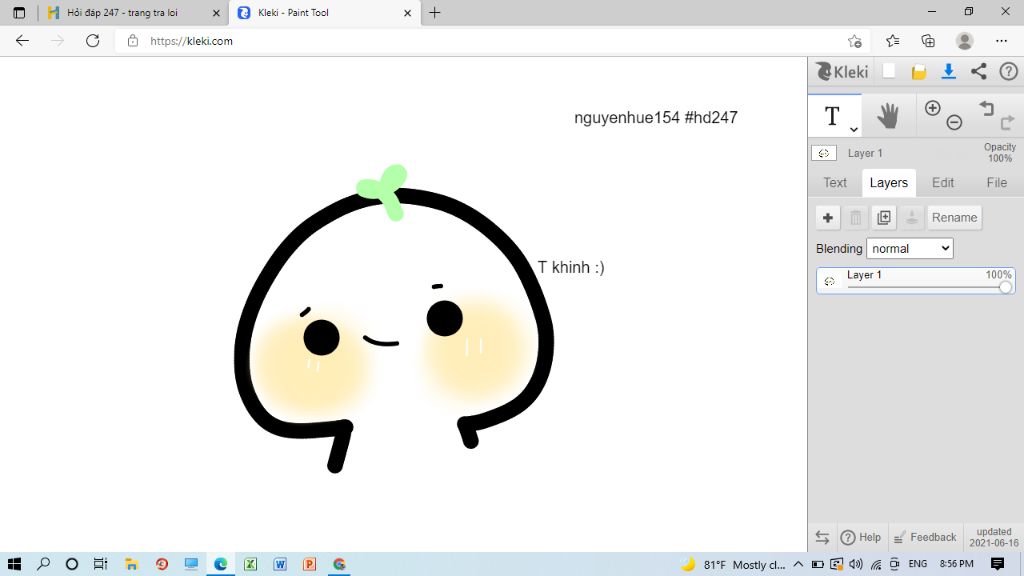Merge the layer down
The height and width of the screenshot is (576, 1024).
click(x=912, y=217)
